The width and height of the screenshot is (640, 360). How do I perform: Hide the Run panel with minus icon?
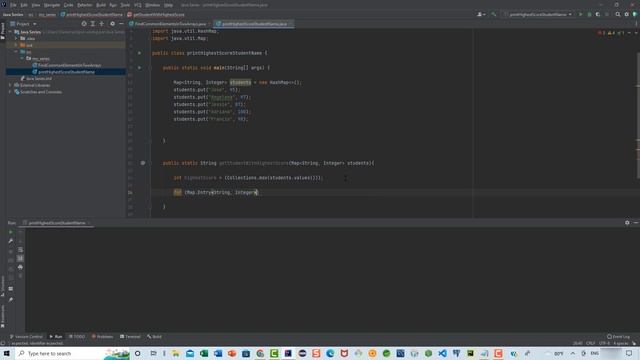tap(636, 223)
